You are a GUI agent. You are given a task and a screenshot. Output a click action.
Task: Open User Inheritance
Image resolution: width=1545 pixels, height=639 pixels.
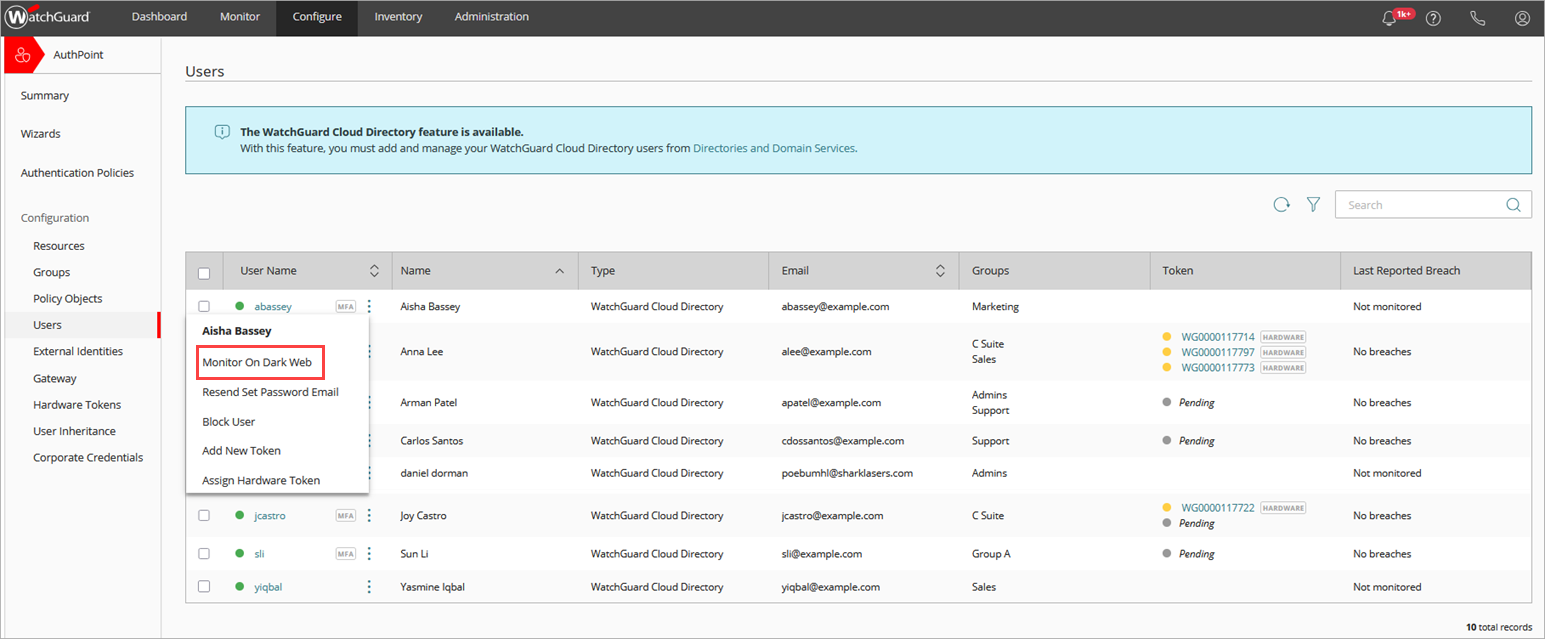[74, 431]
